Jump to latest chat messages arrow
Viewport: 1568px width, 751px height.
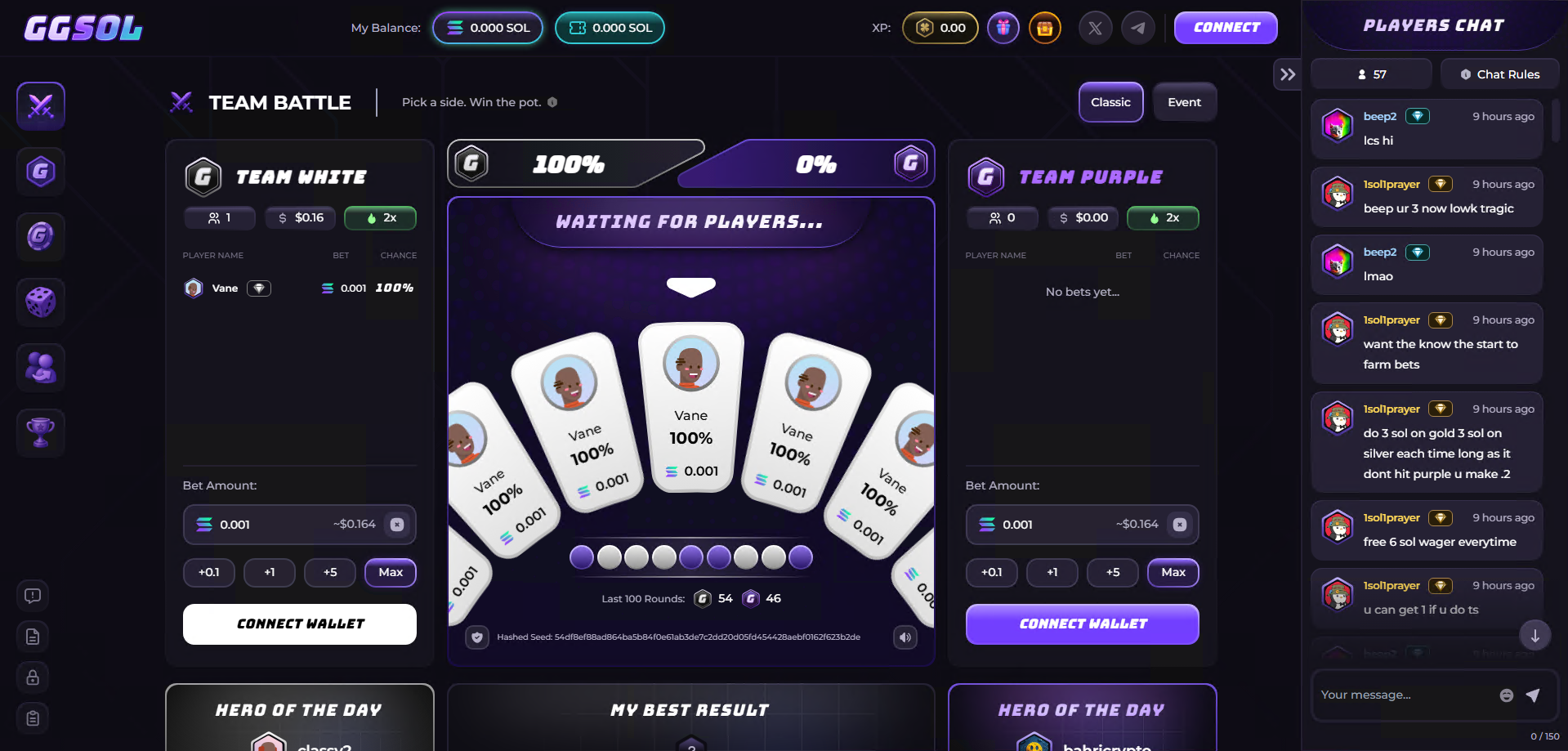coord(1535,635)
